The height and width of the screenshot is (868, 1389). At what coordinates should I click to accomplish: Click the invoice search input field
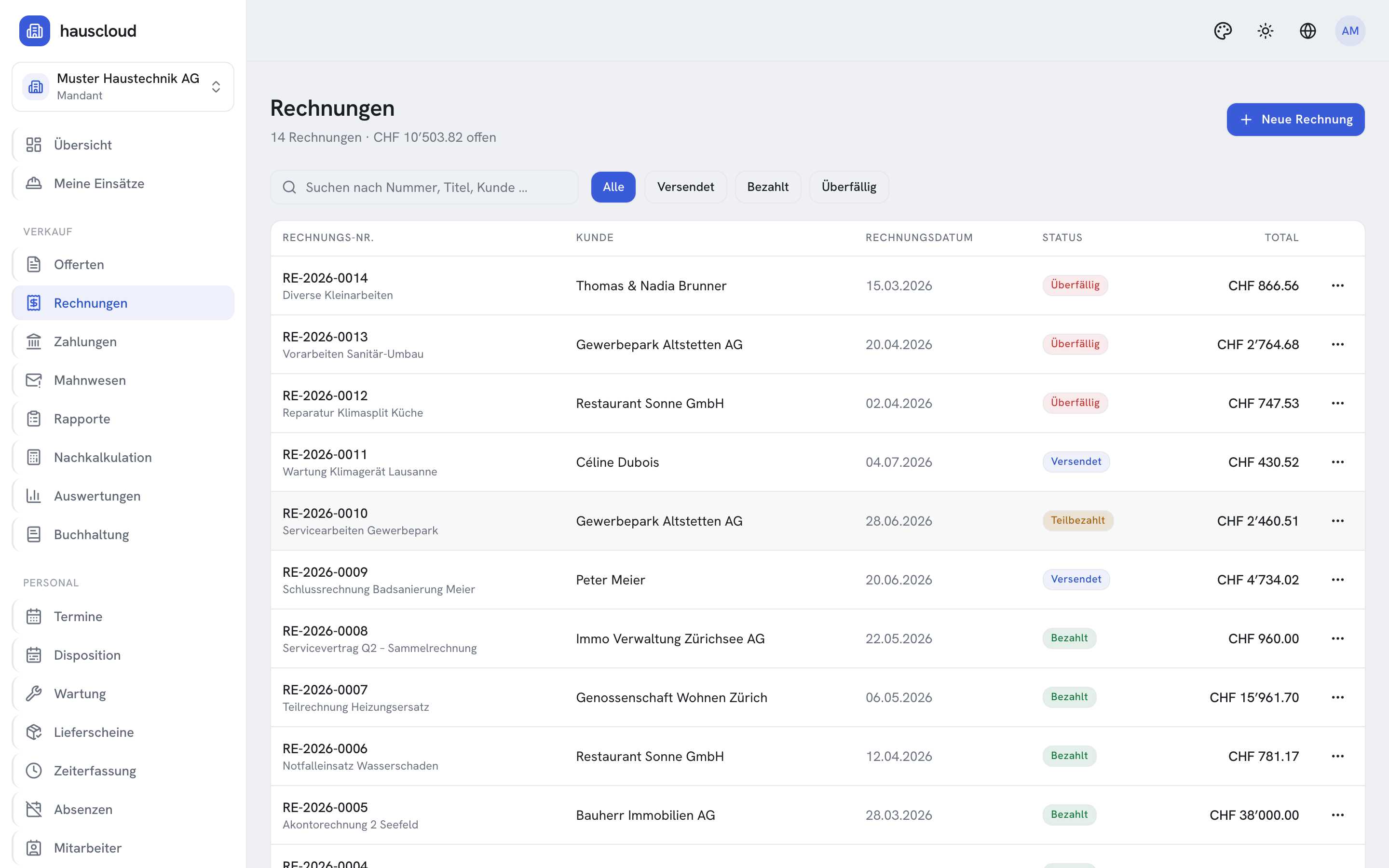click(x=424, y=187)
